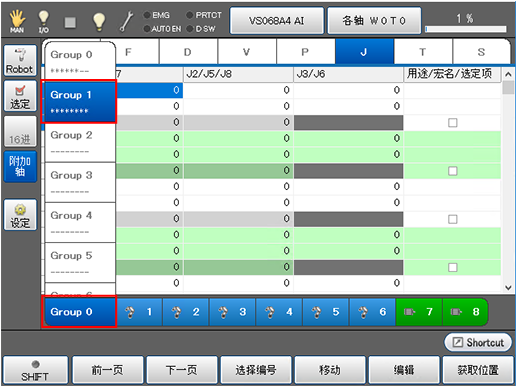Select robot axis 4 button
The width and height of the screenshot is (516, 386).
(279, 312)
